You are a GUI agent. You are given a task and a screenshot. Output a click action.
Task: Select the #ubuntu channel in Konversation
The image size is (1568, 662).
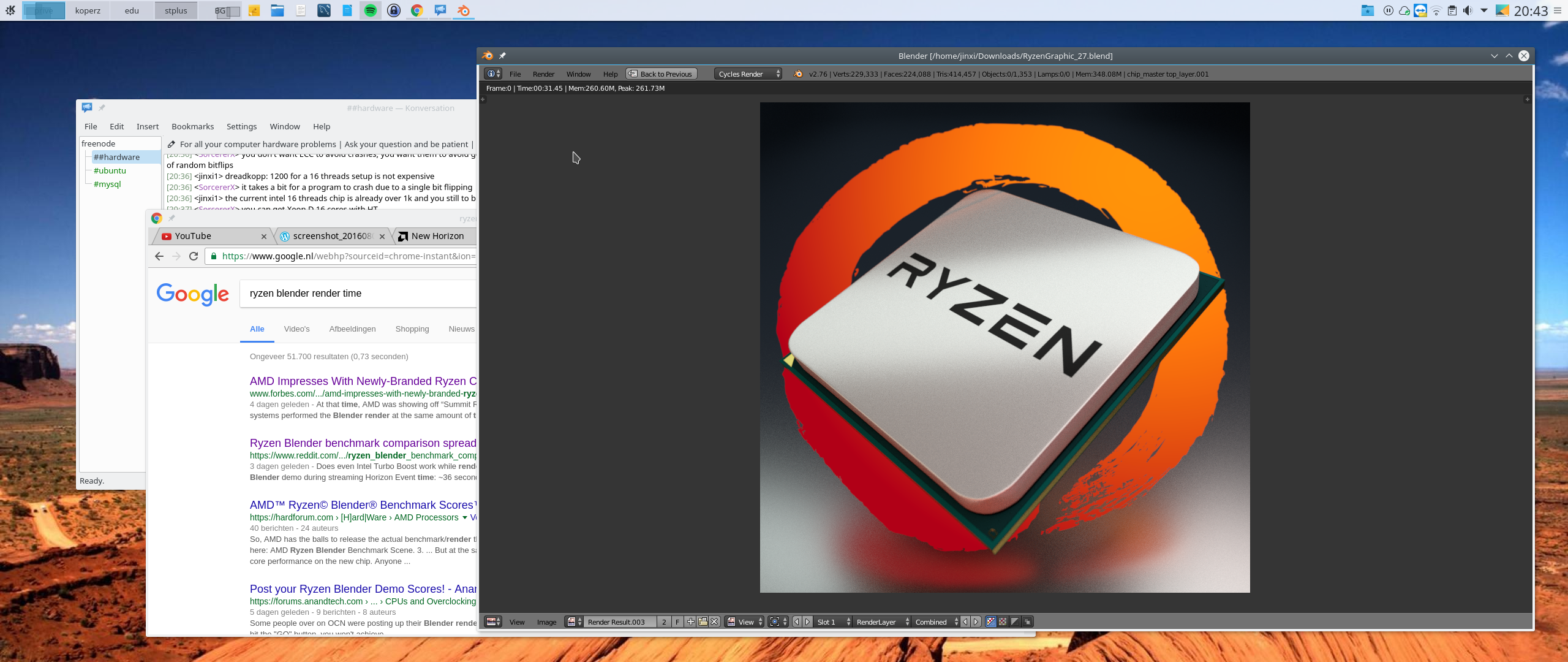pyautogui.click(x=110, y=170)
